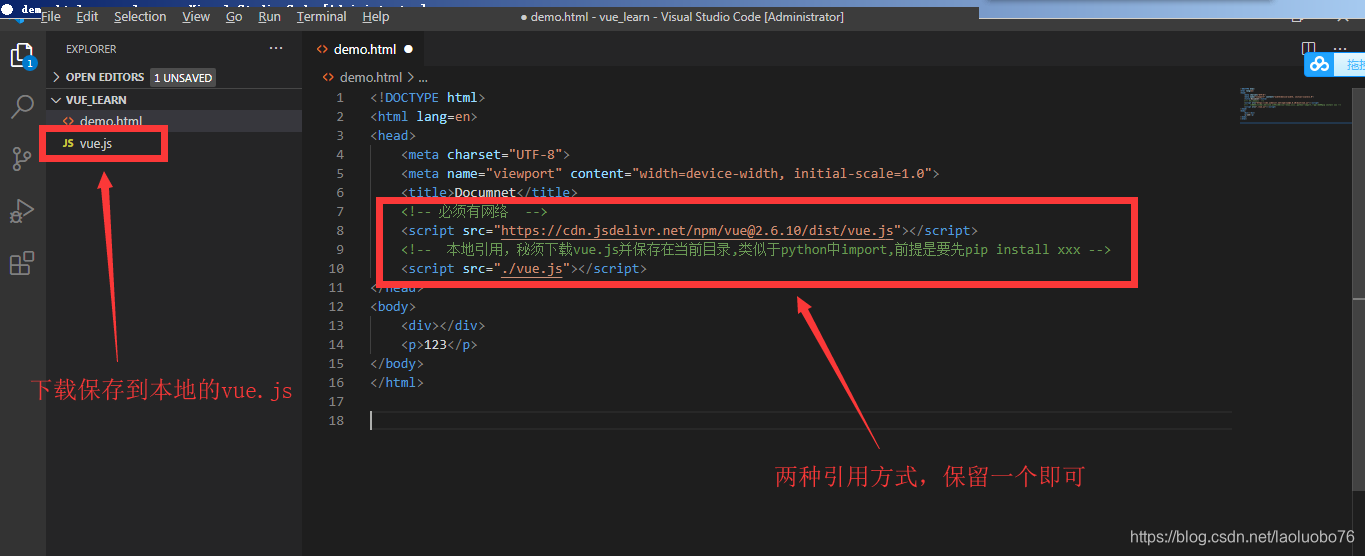Click the opening <head> tag on line 3
Screen dimensions: 1365x556
point(393,135)
